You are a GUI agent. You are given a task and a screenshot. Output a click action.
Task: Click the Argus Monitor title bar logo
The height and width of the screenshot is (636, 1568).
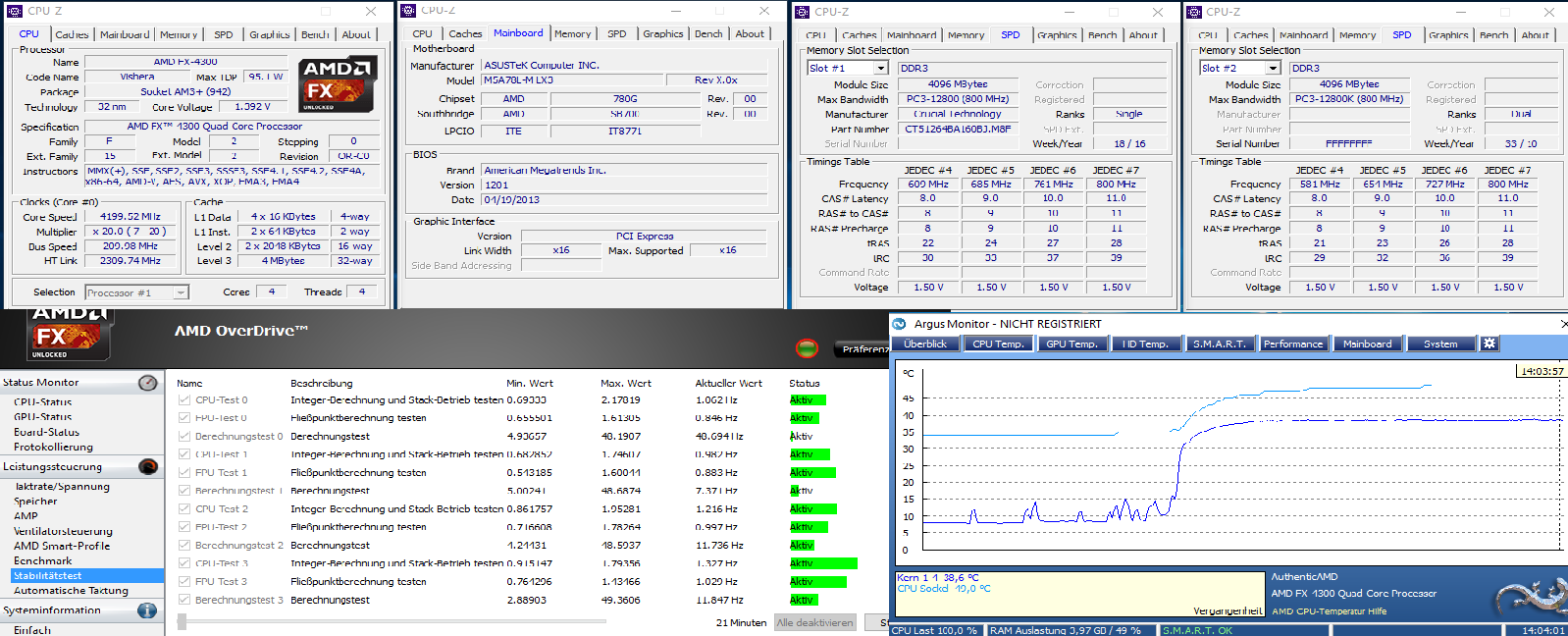900,324
